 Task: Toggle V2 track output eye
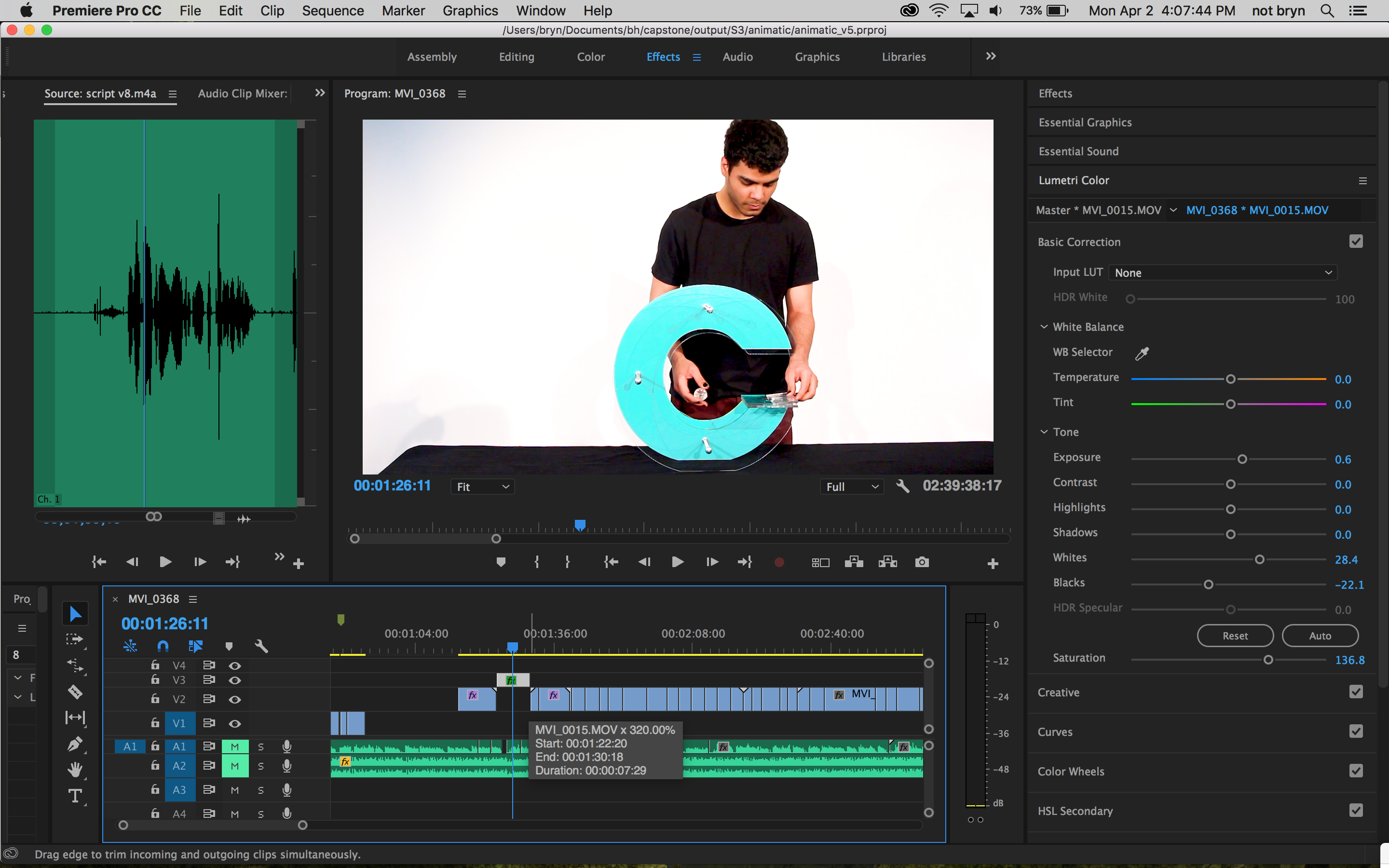pos(235,699)
